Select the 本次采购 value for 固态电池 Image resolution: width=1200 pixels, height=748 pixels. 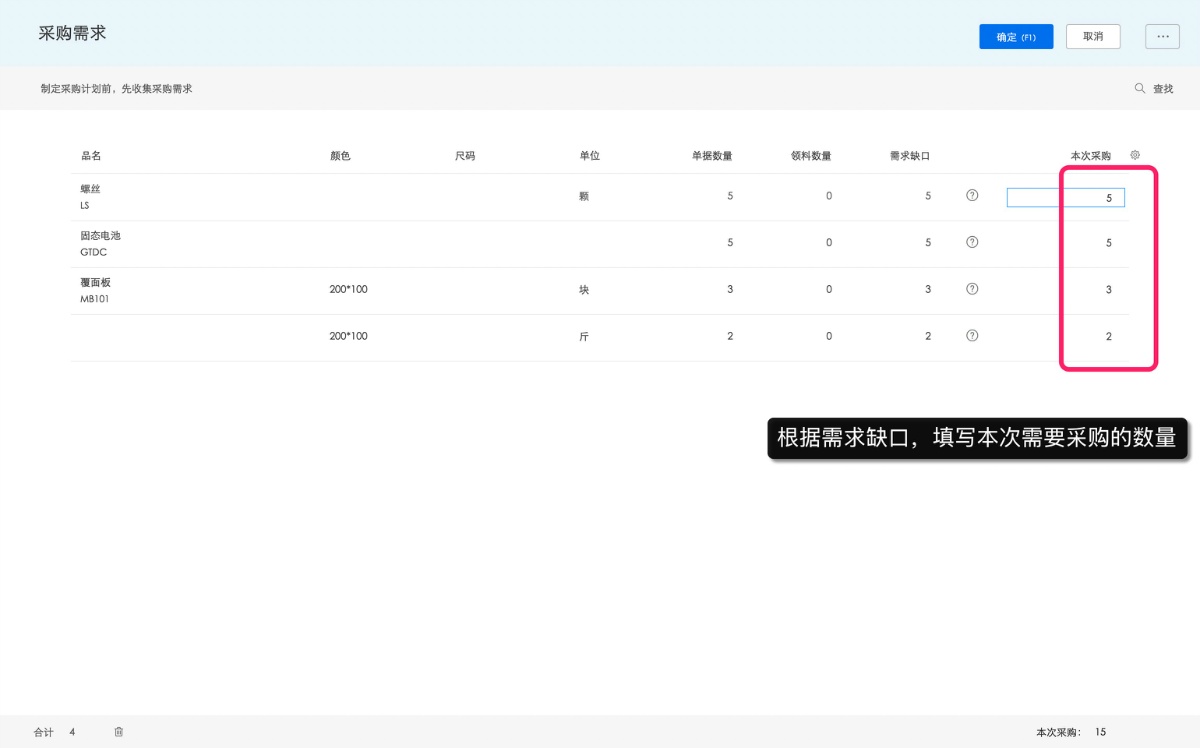[x=1108, y=243]
